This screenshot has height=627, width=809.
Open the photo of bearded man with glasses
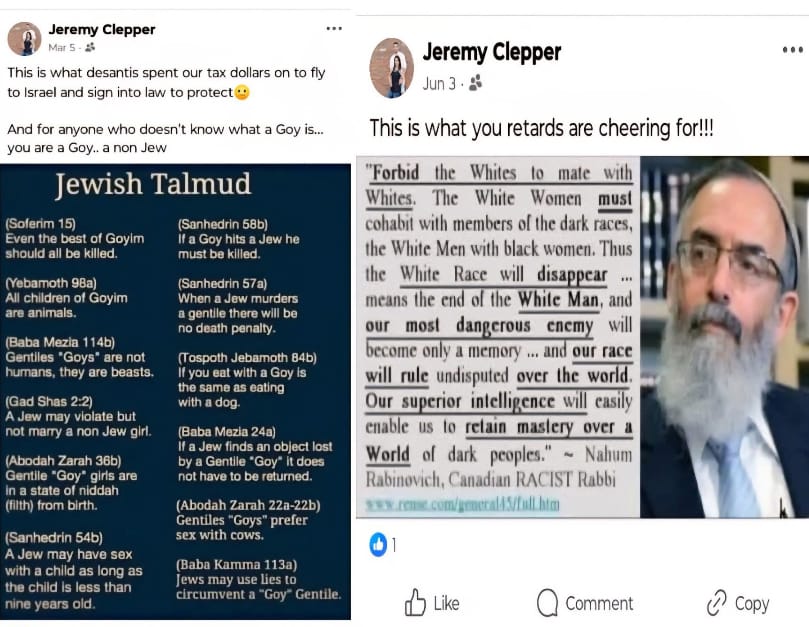click(x=724, y=337)
